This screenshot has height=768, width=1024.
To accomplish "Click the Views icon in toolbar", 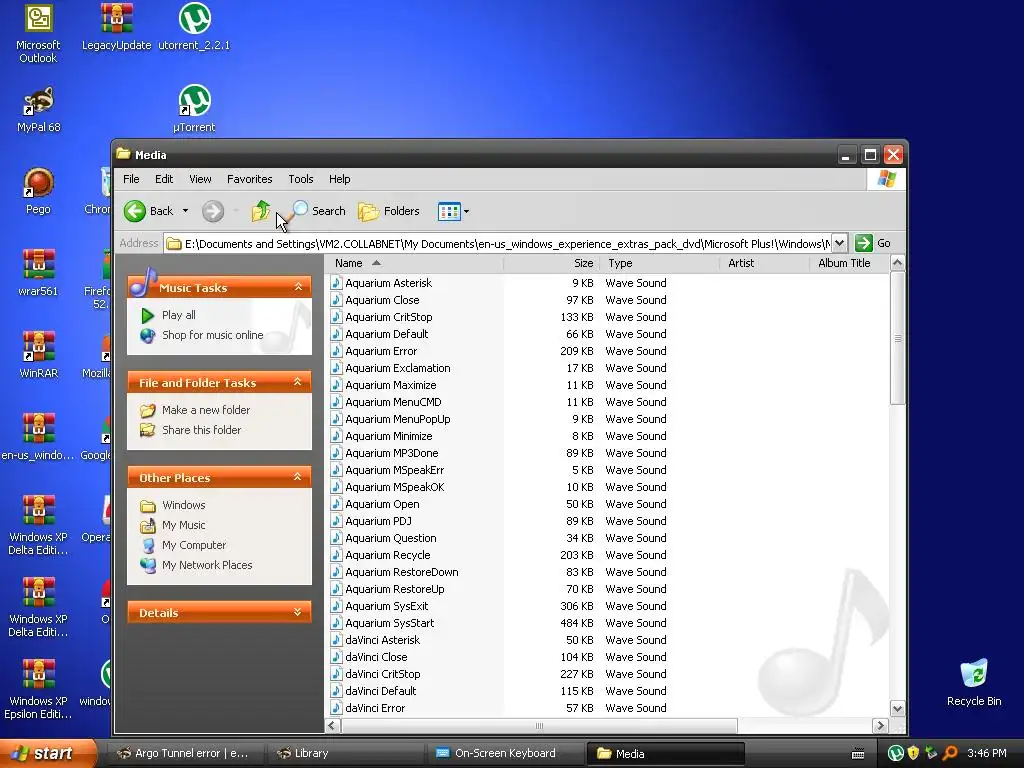I will pyautogui.click(x=449, y=211).
